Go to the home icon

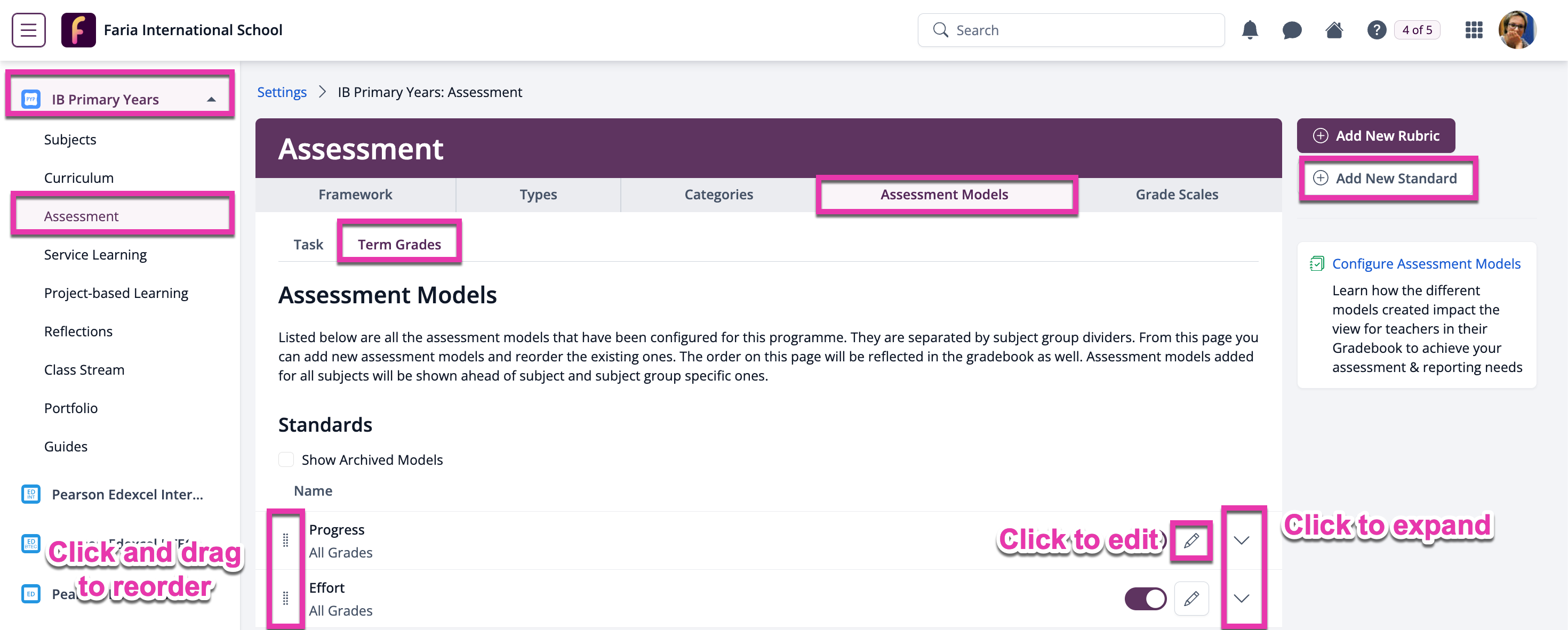pos(1334,30)
